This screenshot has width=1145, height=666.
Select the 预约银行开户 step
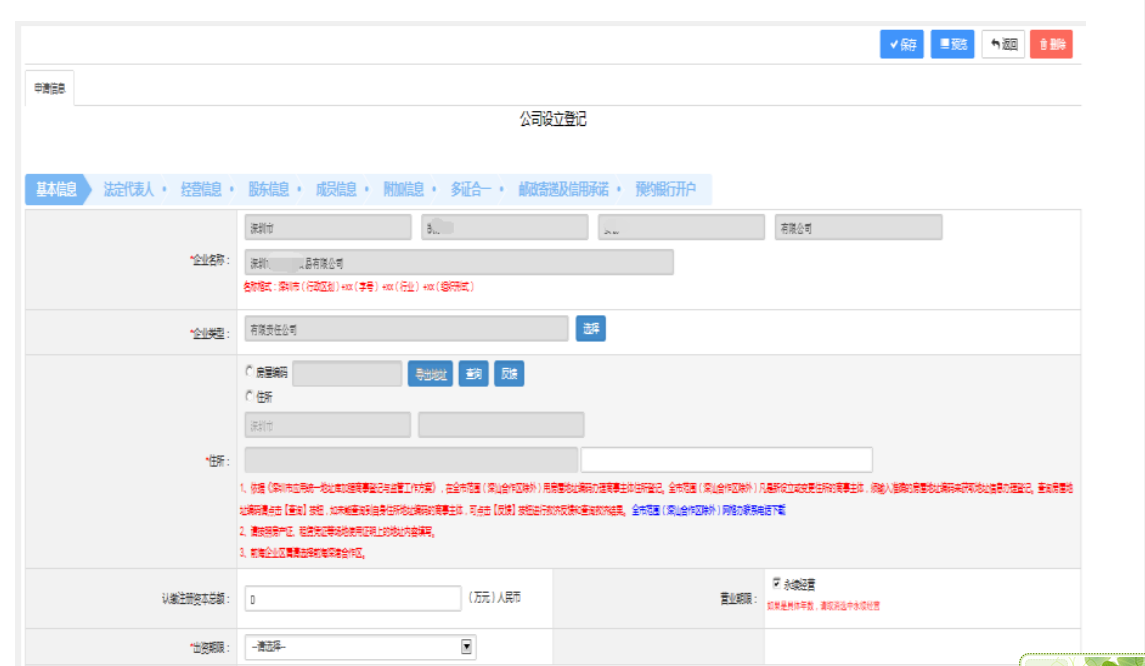[x=665, y=189]
